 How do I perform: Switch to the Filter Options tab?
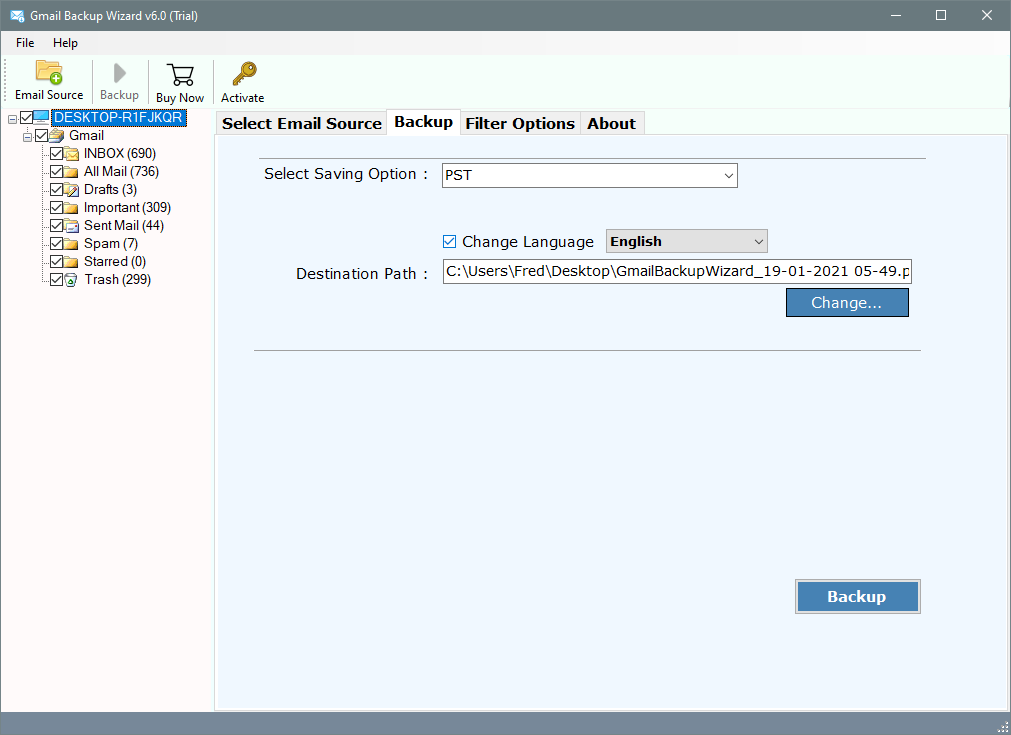[520, 124]
